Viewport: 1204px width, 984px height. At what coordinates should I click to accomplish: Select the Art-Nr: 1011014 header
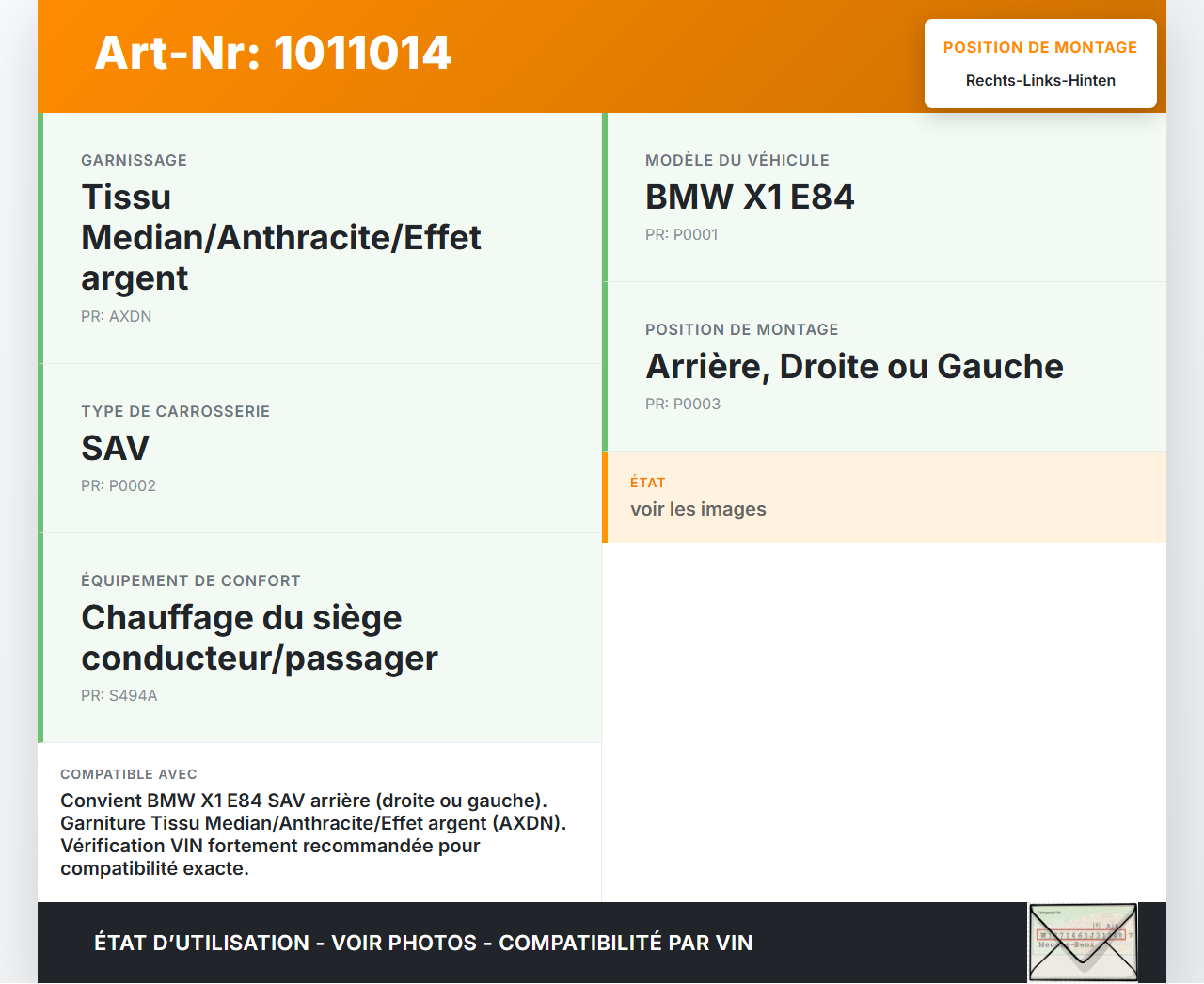click(x=272, y=53)
